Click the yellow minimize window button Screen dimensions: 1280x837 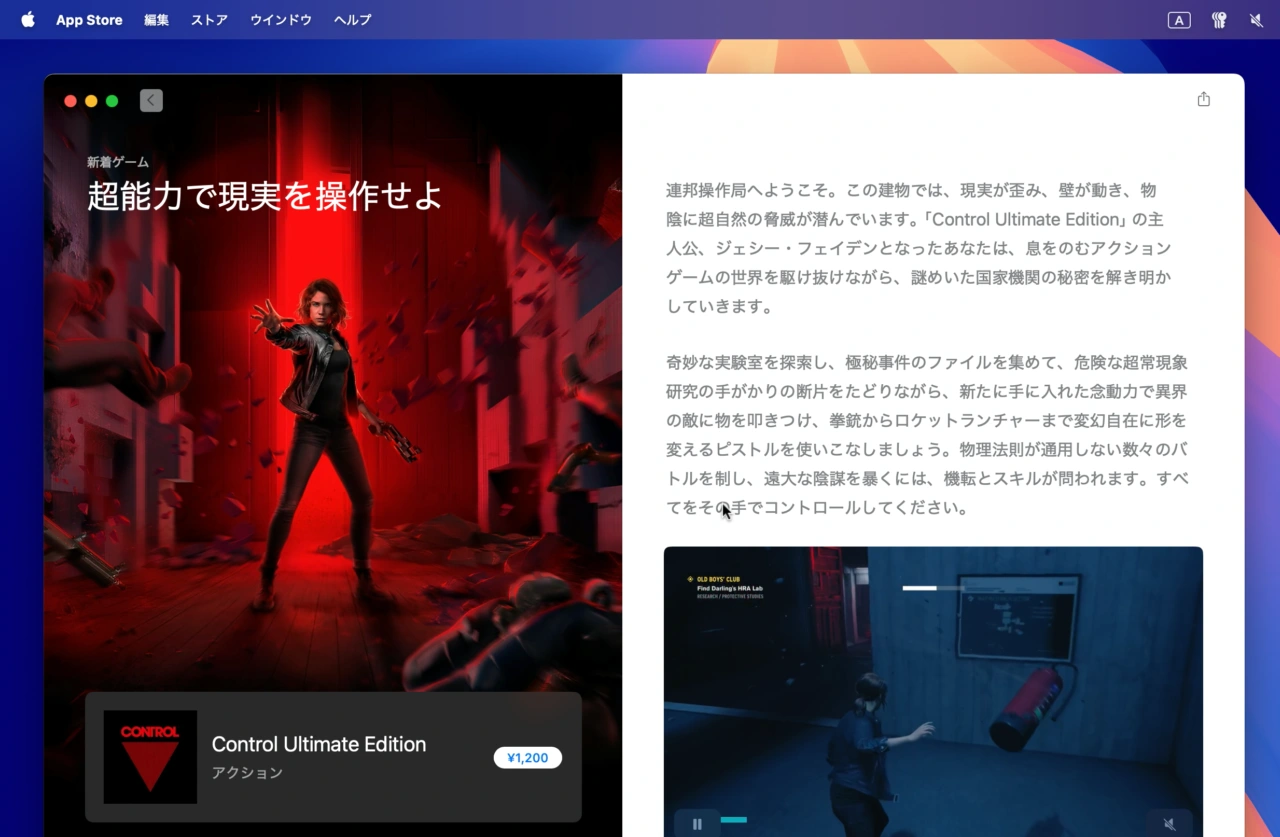(x=91, y=101)
